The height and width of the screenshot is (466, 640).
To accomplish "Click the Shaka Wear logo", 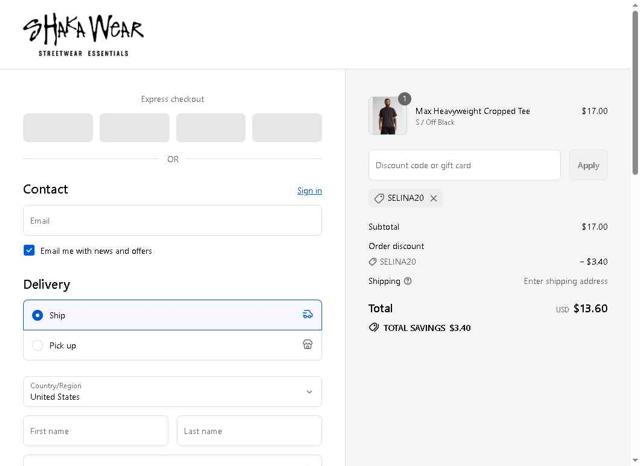I will [83, 35].
